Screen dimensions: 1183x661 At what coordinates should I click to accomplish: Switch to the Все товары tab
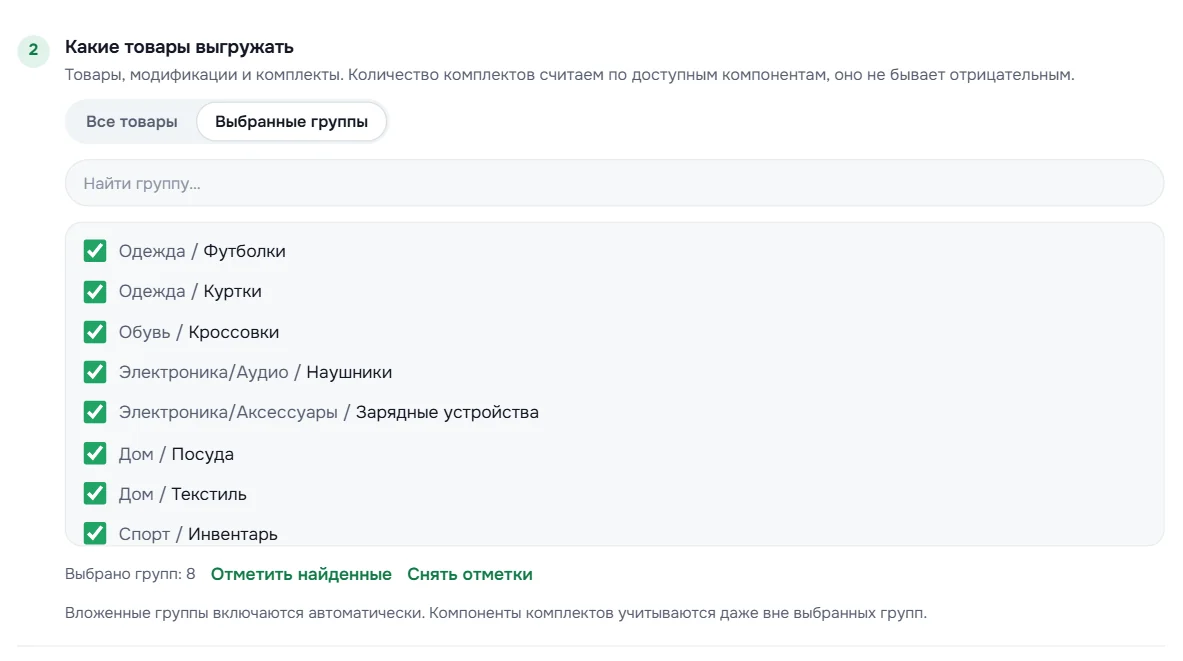pos(131,121)
